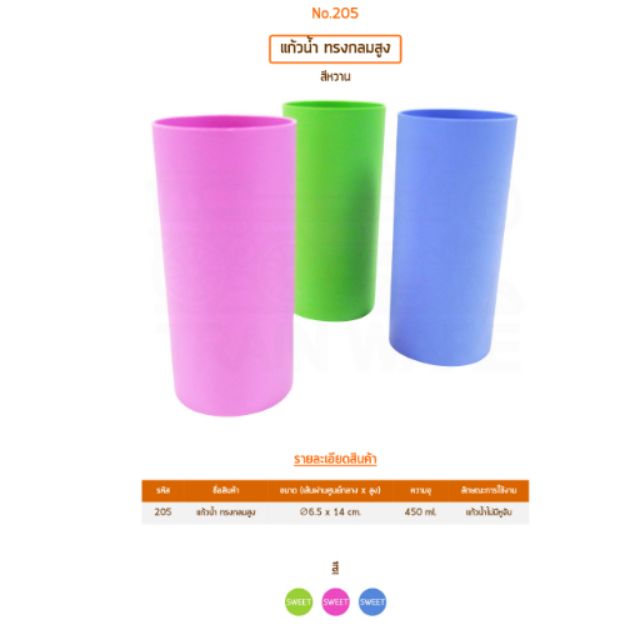Select the green SWEET color circle
Viewport: 640px width, 640px height.
tap(299, 602)
